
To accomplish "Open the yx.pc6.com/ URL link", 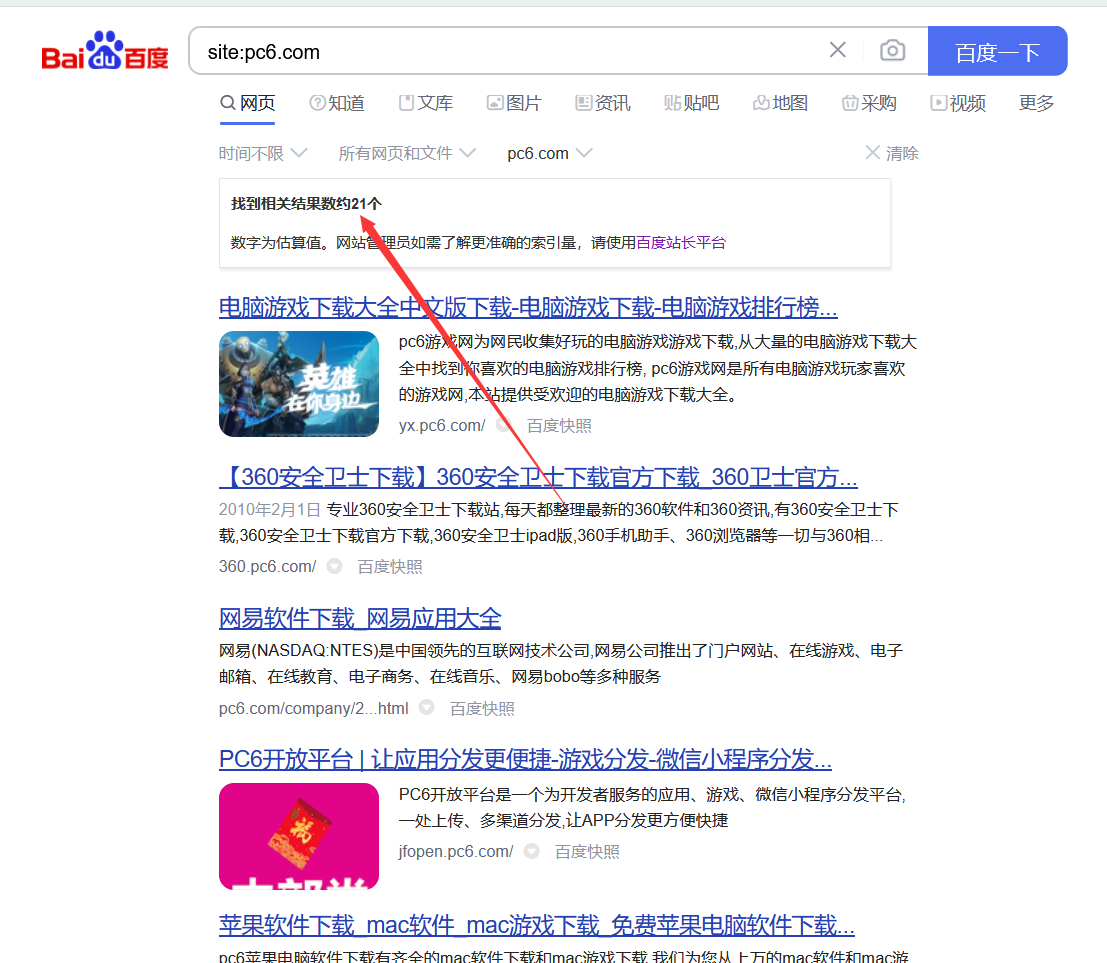I will [x=442, y=426].
